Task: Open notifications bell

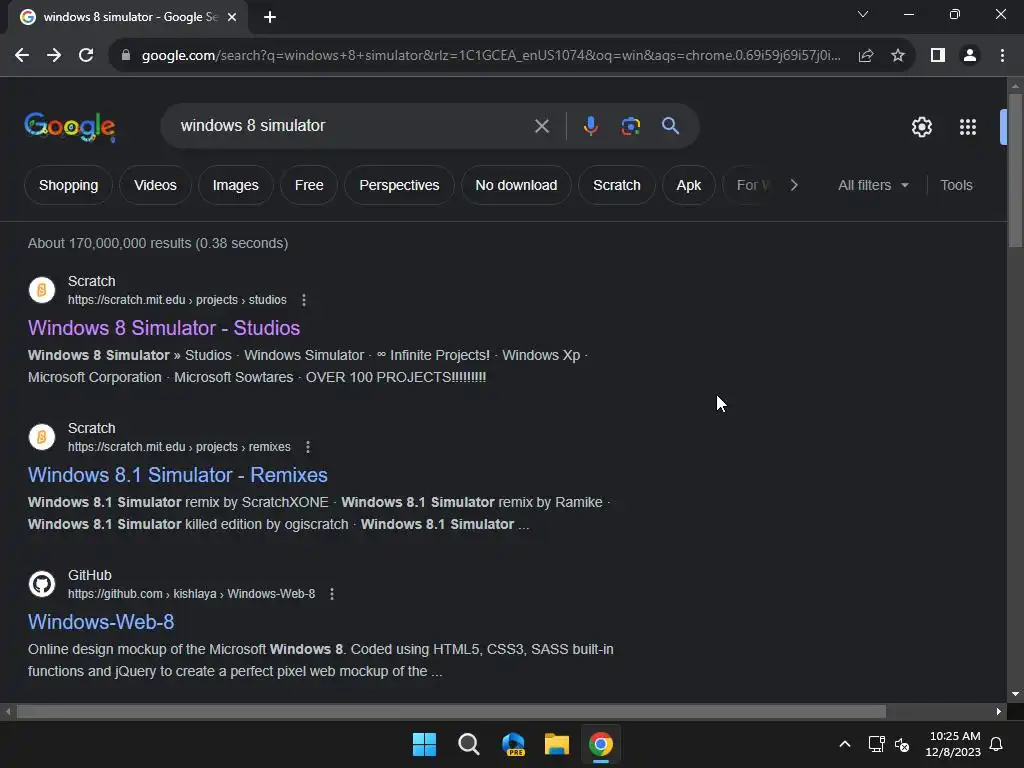Action: coord(996,744)
